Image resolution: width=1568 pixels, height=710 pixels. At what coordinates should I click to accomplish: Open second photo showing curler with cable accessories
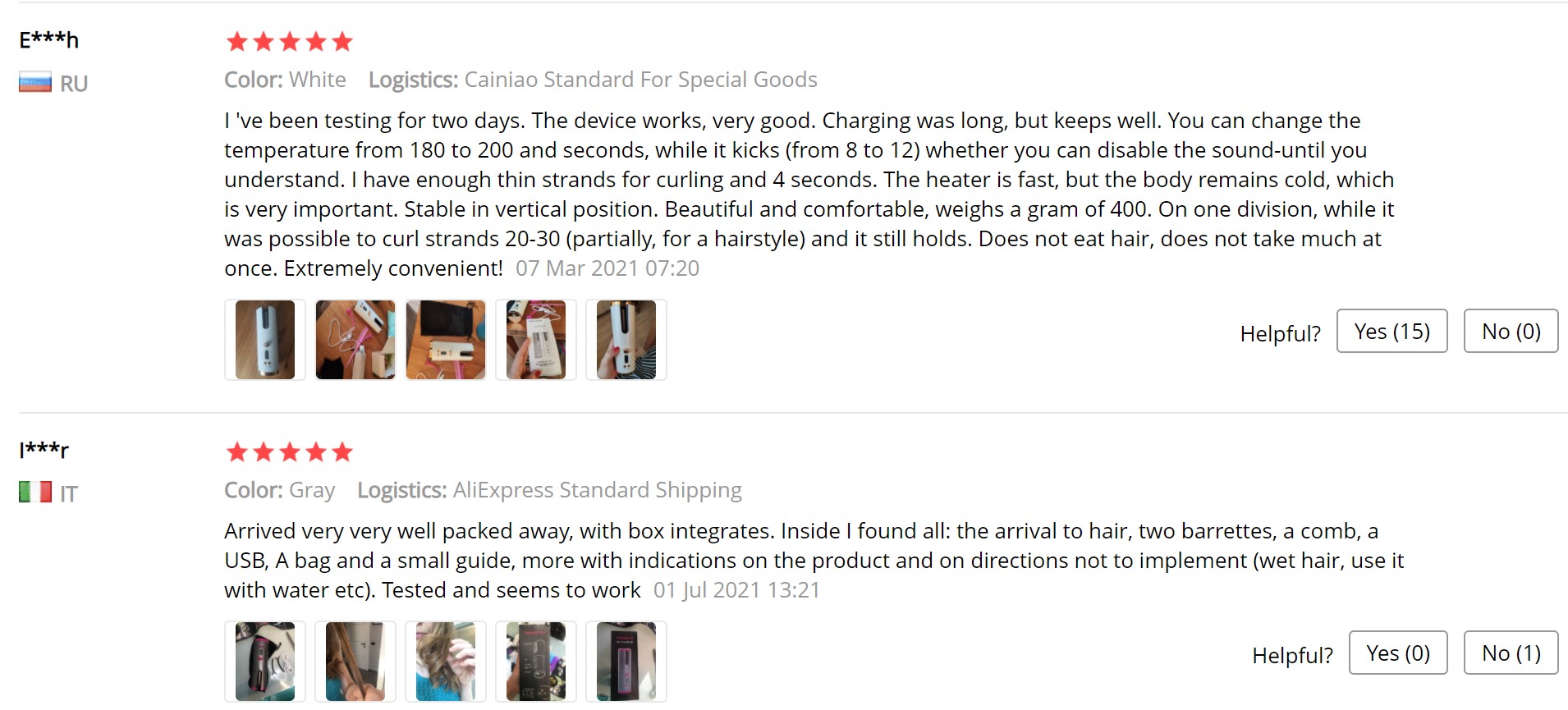355,340
